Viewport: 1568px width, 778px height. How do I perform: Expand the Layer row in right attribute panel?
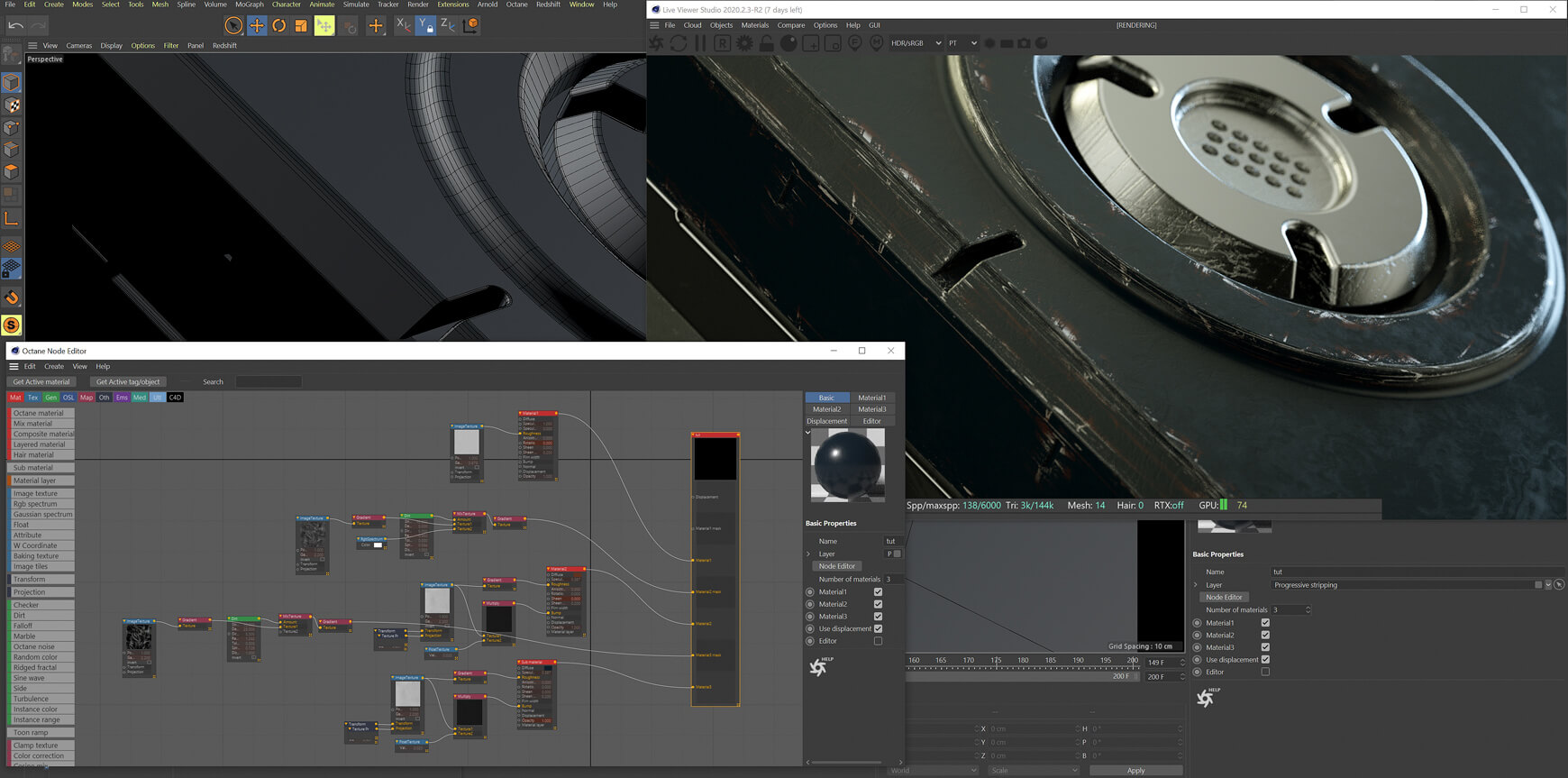[1196, 585]
